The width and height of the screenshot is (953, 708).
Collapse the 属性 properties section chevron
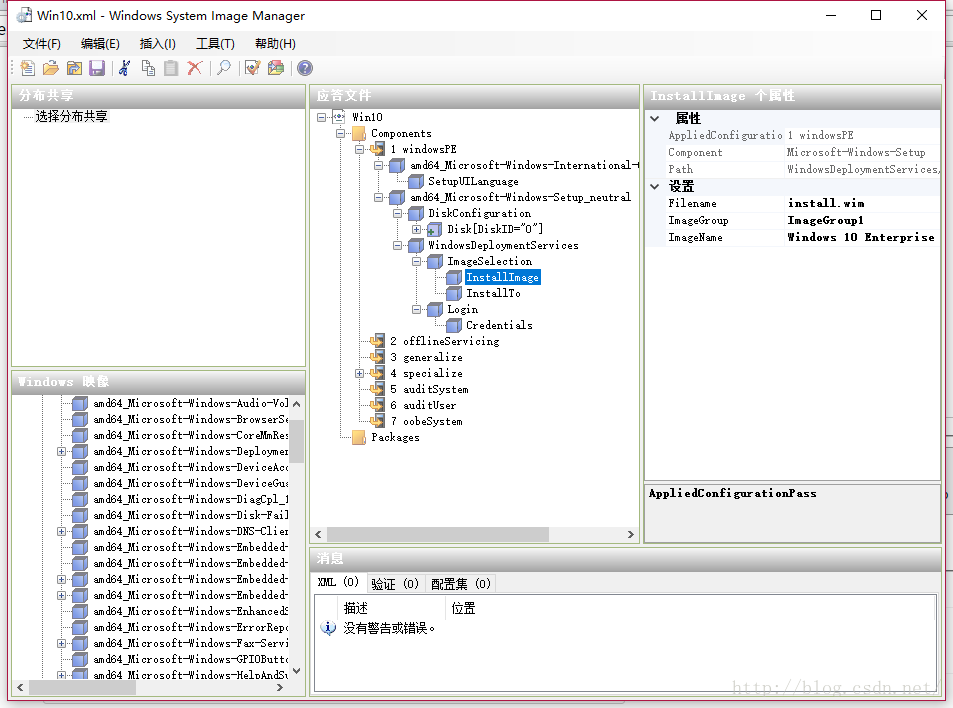pos(655,119)
